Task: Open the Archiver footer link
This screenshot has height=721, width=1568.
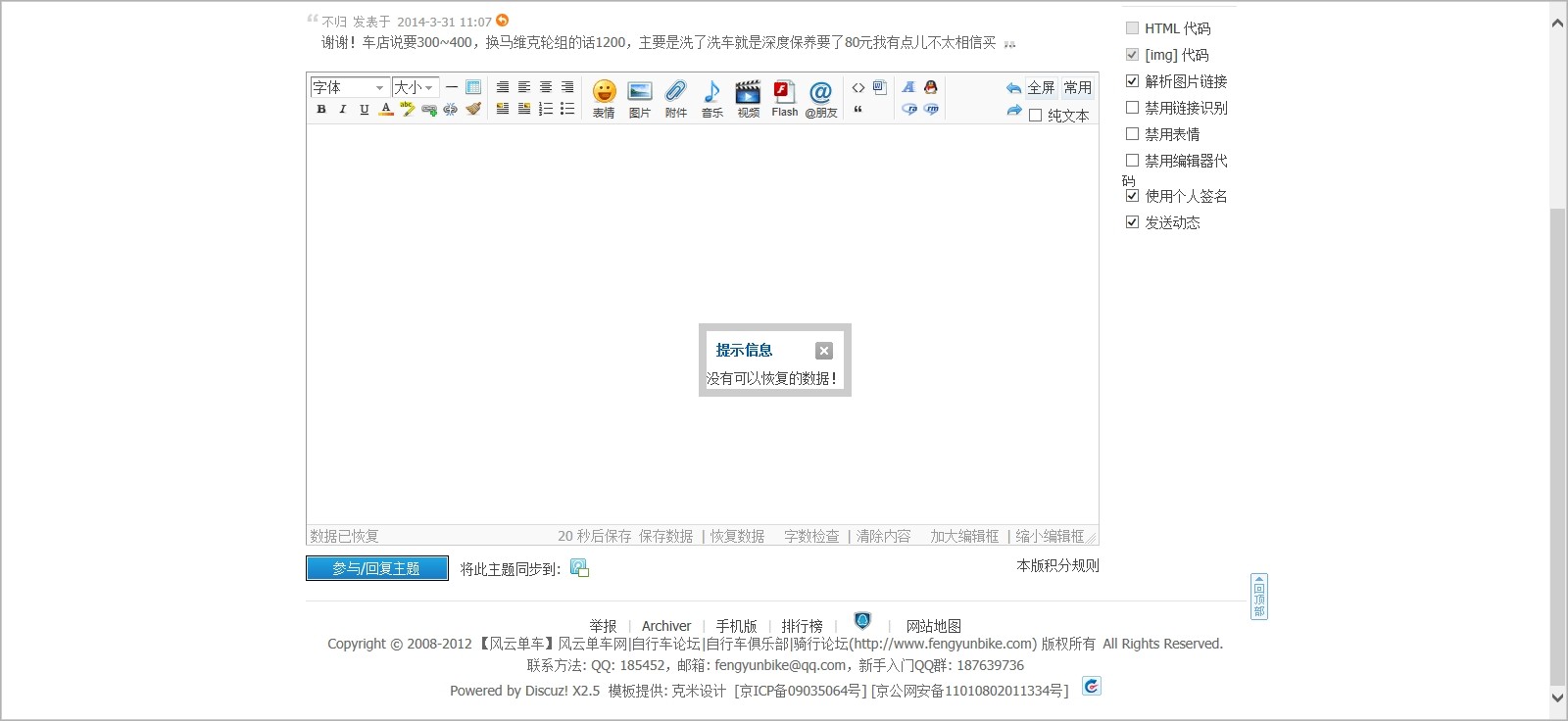Action: (666, 626)
